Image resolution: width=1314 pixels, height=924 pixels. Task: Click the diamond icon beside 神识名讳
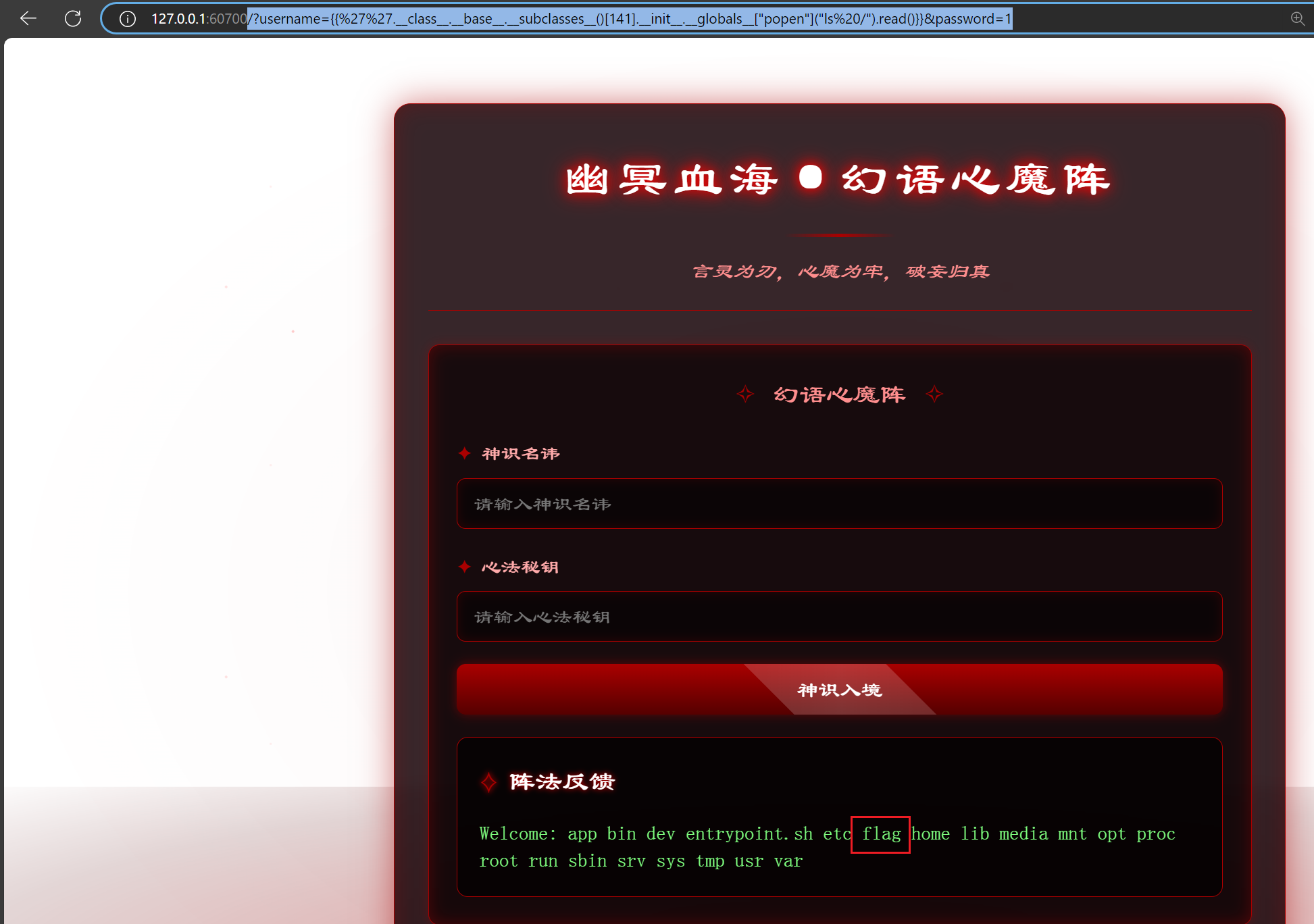pyautogui.click(x=465, y=453)
